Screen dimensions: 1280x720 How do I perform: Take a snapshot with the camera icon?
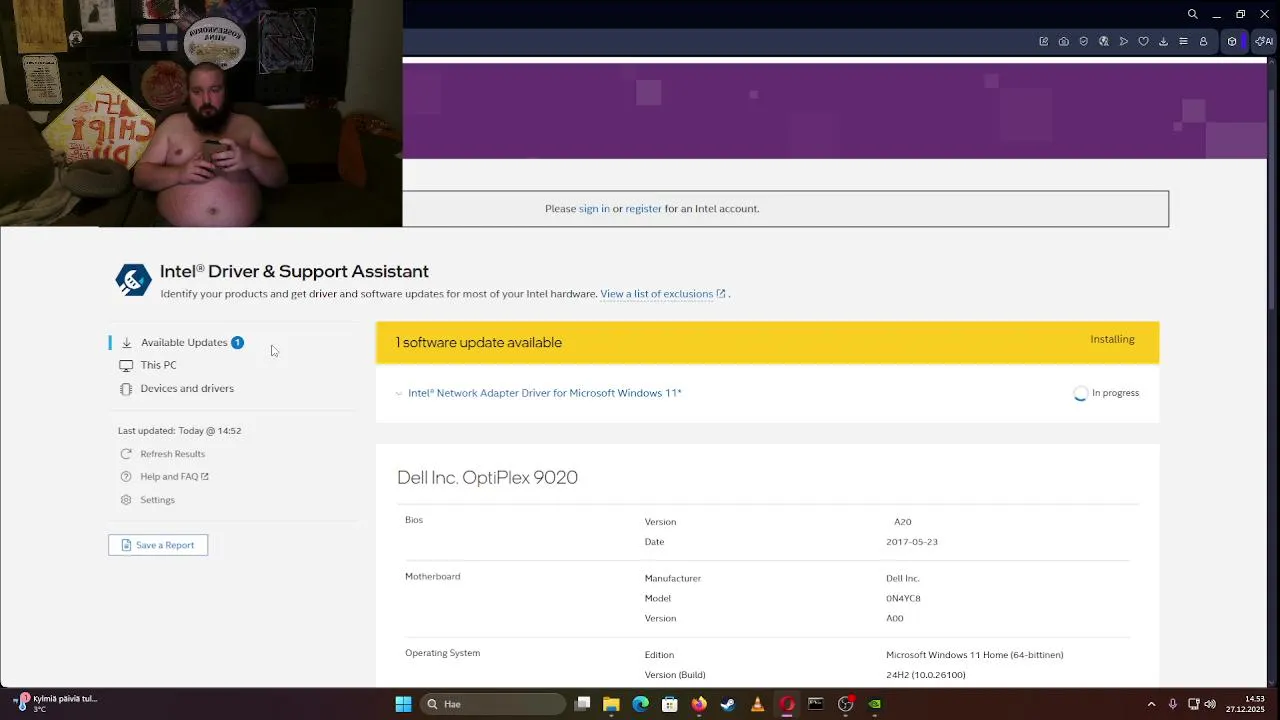(1064, 41)
